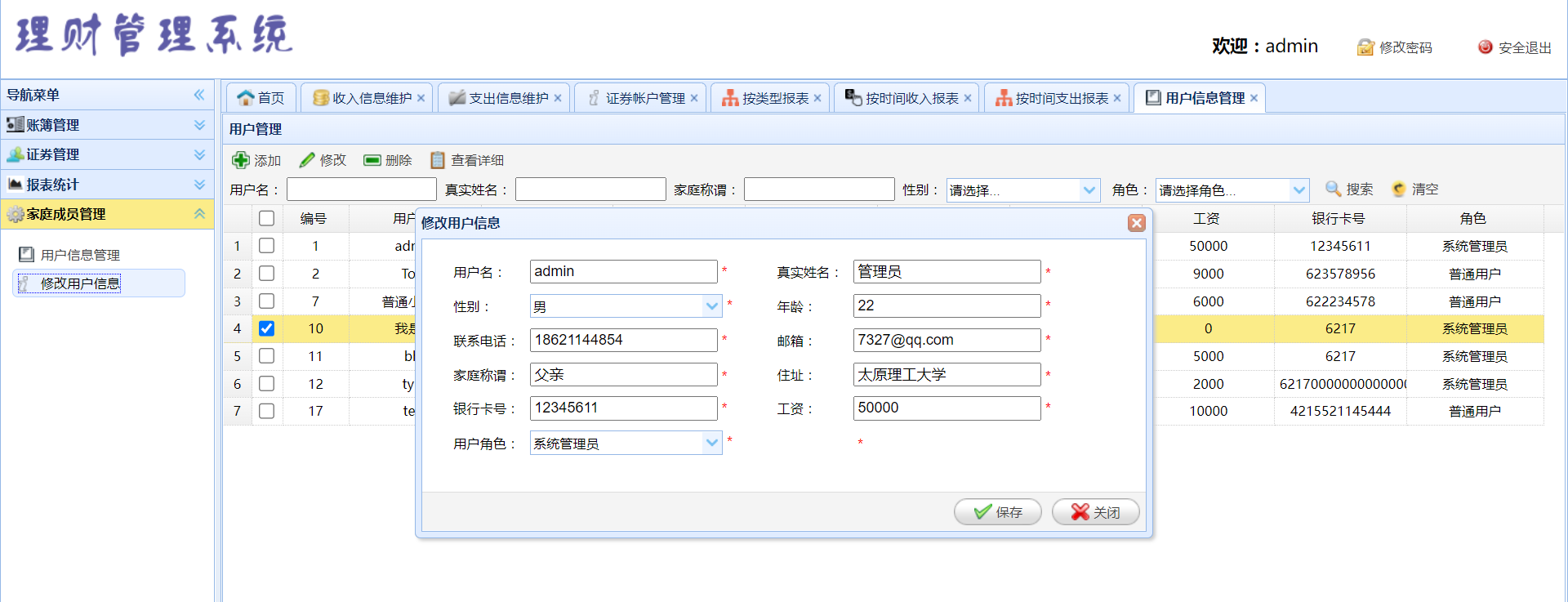Expand the 报表统计 accordion section
This screenshot has width=1568, height=602.
coord(199,184)
